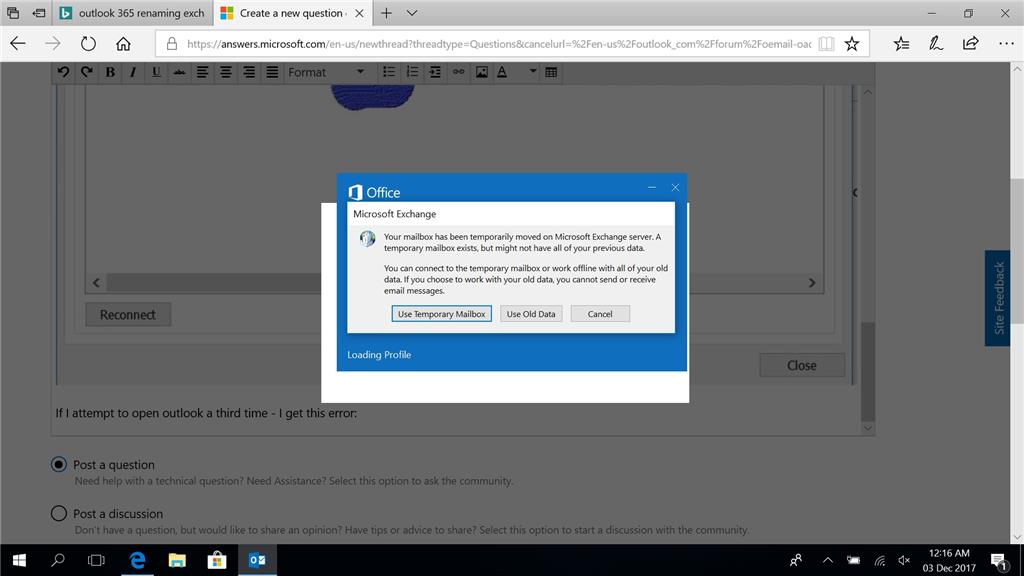This screenshot has height=576, width=1024.
Task: Insert a numbered list
Action: pos(412,72)
